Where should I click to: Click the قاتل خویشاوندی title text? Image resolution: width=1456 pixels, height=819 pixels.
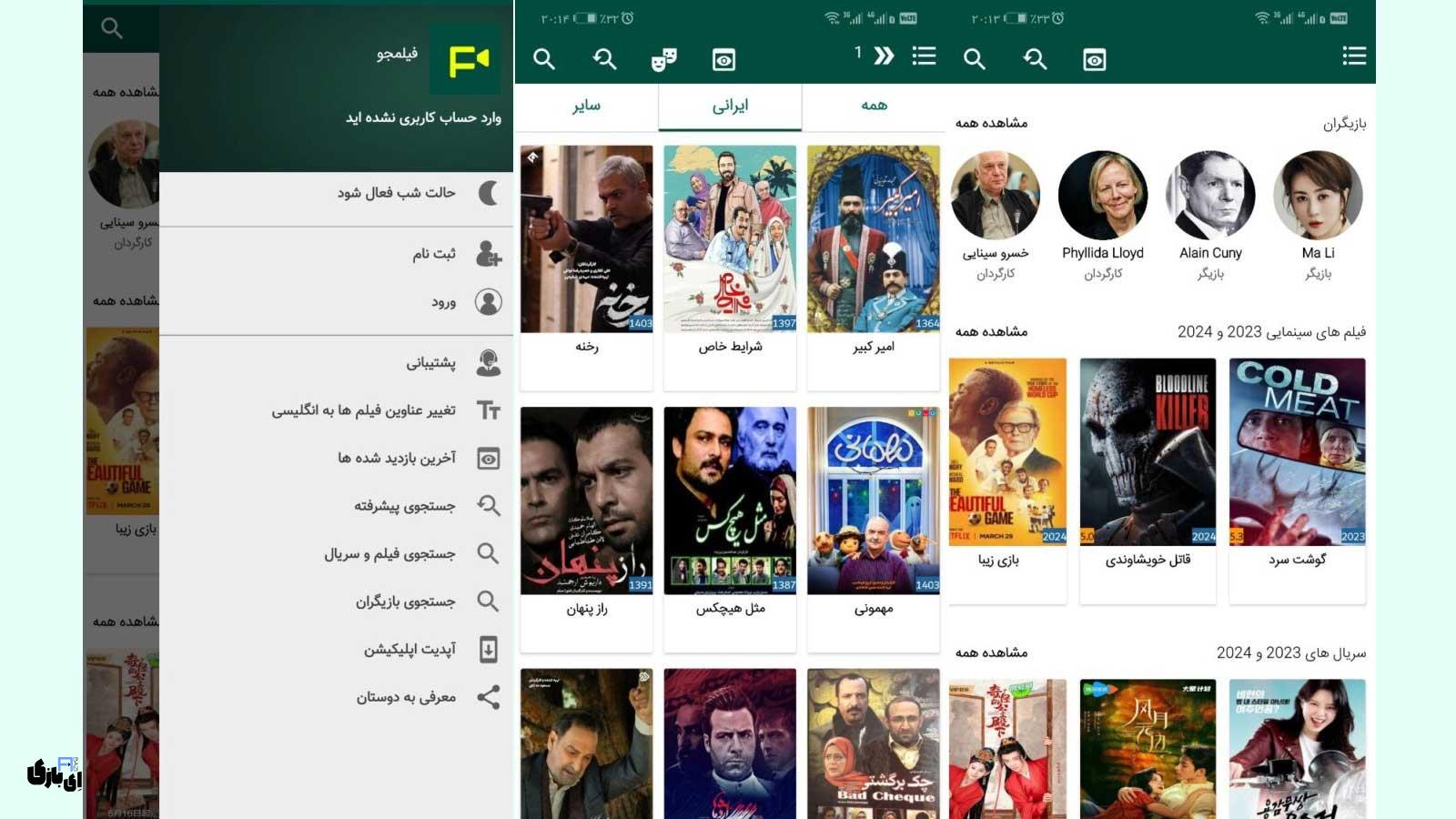(1148, 560)
